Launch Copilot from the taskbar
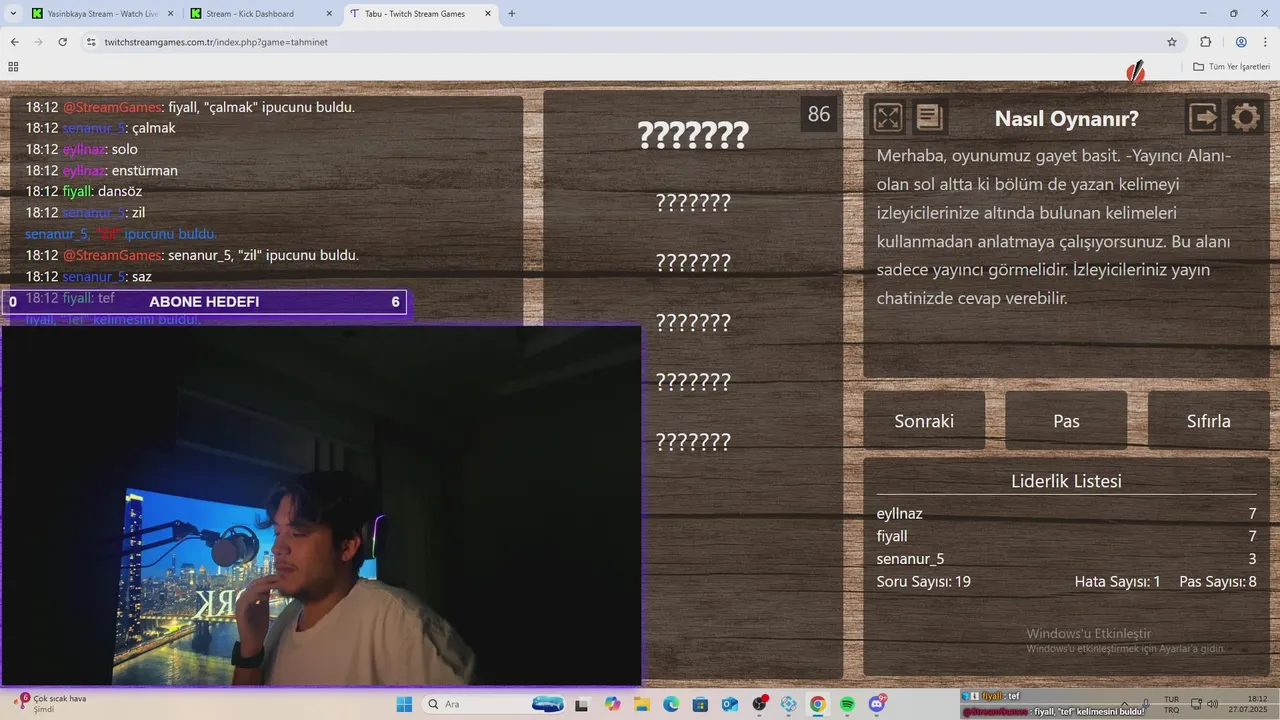 613,704
